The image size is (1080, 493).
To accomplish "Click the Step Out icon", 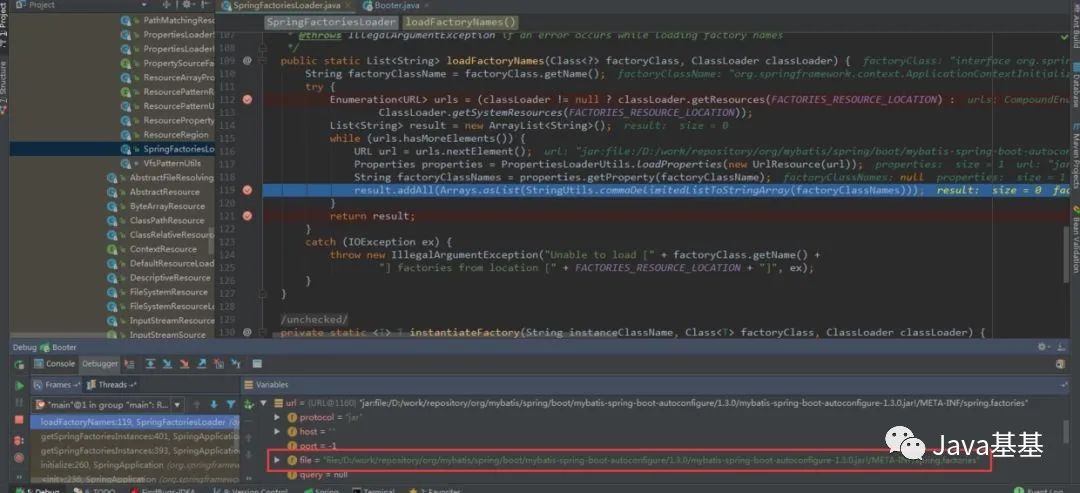I will (202, 364).
